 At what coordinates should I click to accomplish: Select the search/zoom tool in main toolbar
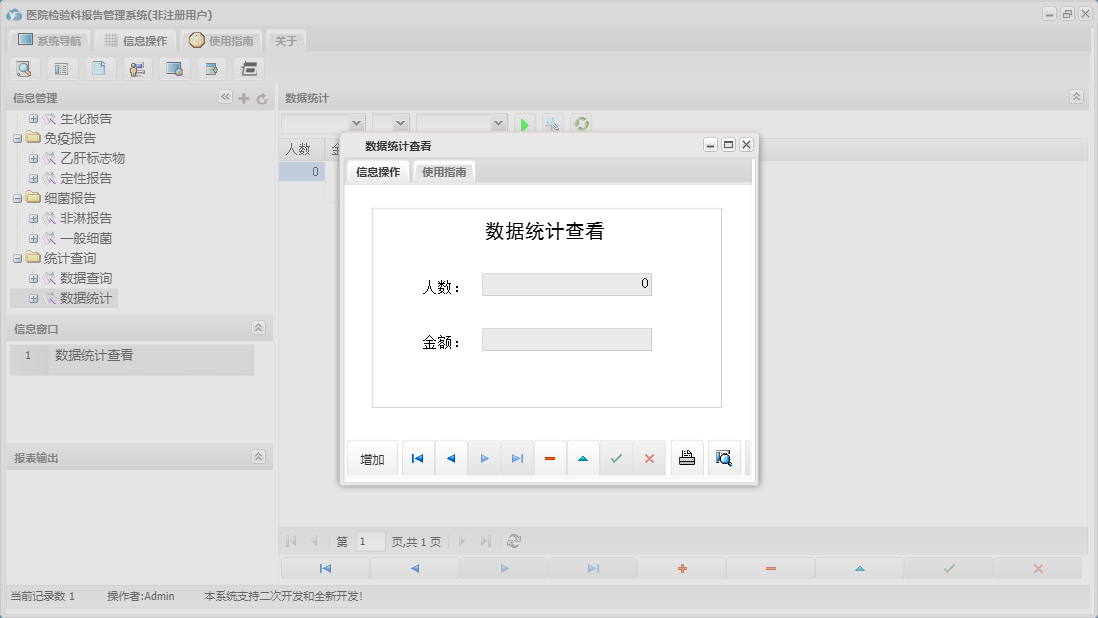tap(24, 68)
